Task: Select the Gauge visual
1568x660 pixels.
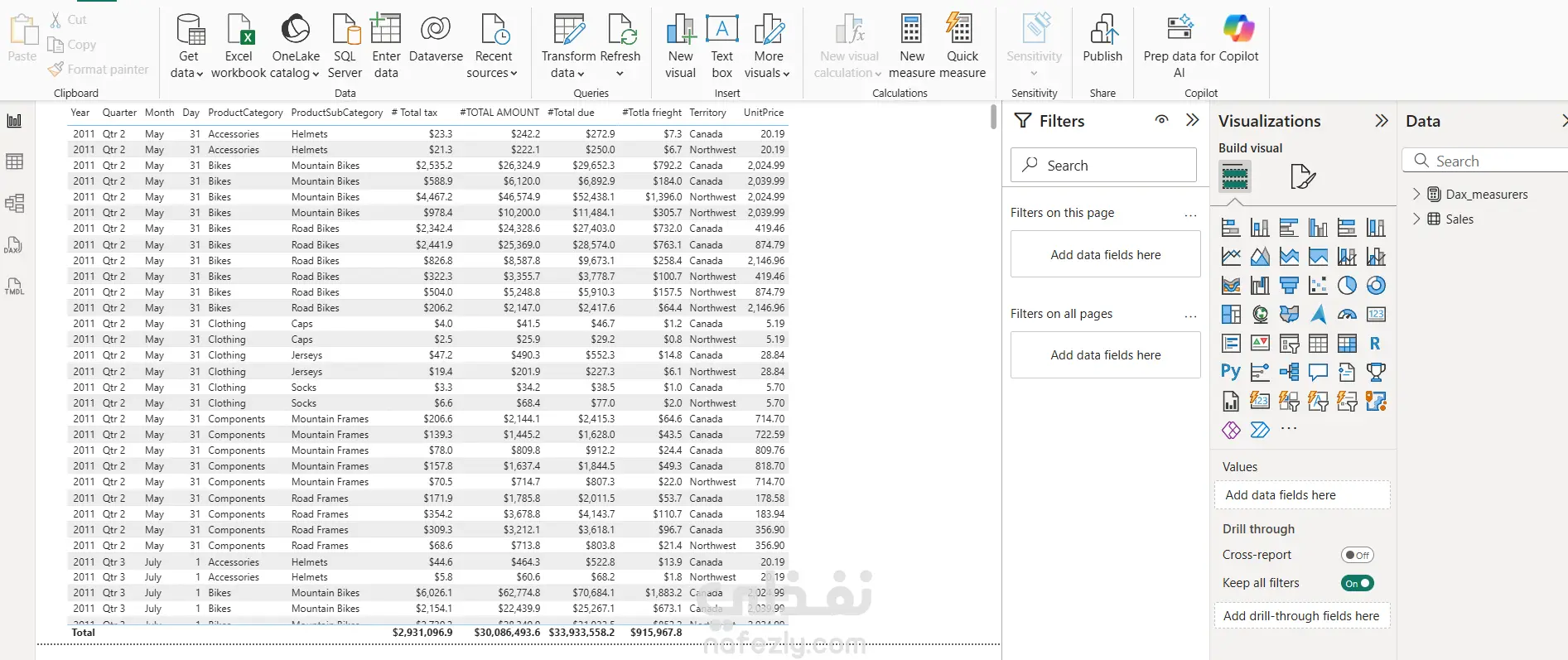Action: tap(1347, 315)
